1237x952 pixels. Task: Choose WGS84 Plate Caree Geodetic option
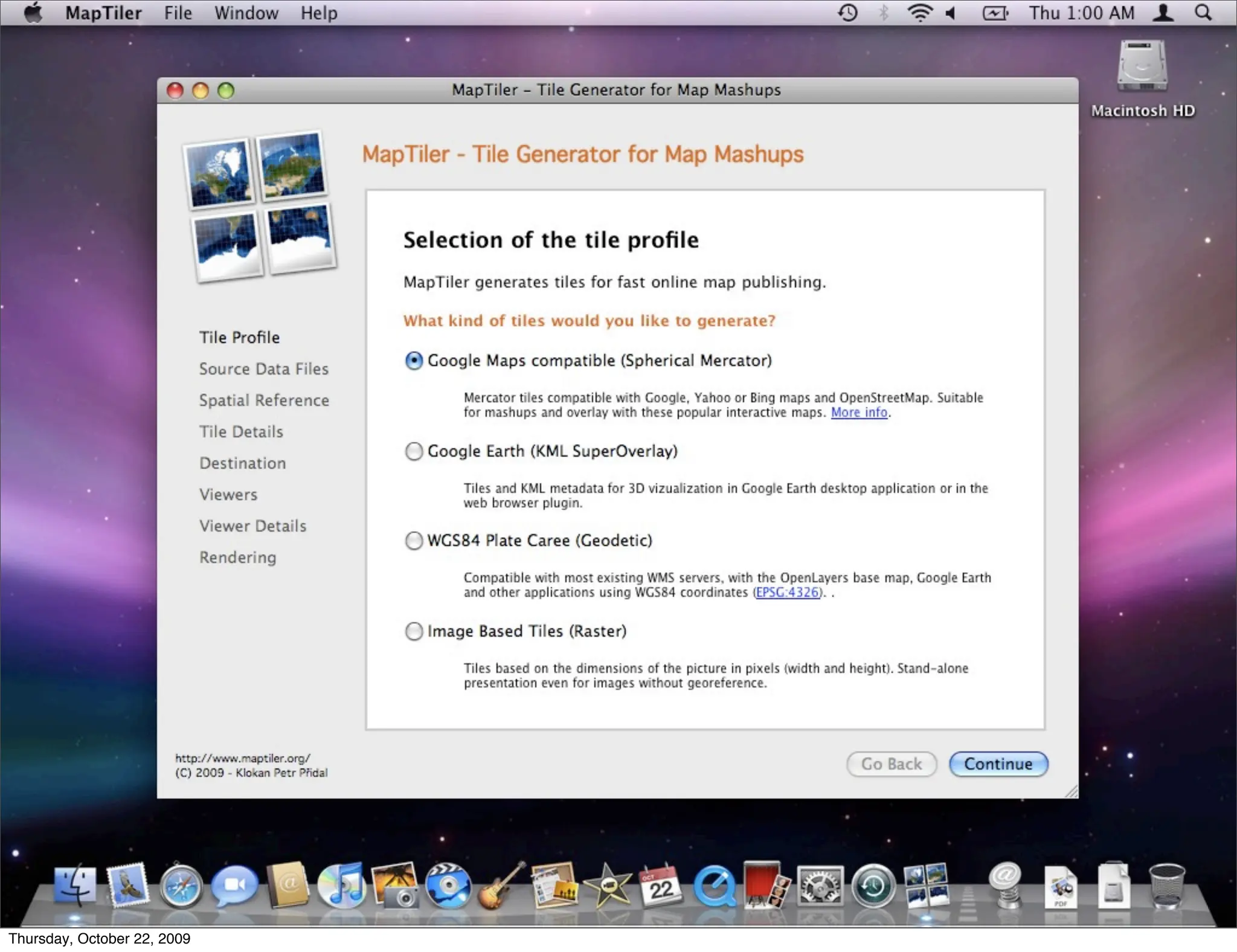click(414, 541)
